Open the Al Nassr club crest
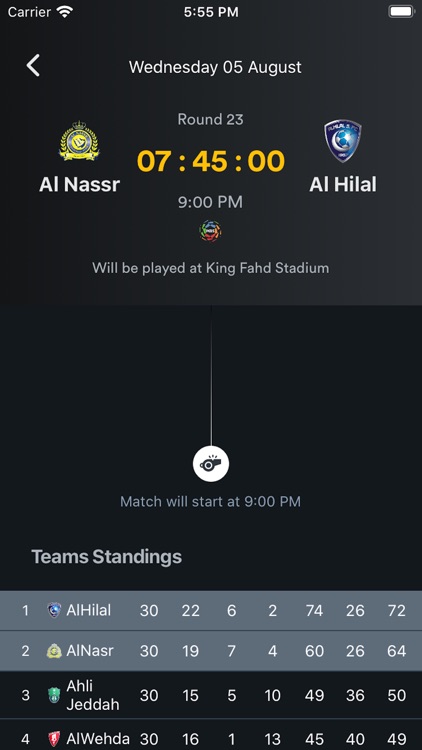422x750 pixels. [x=79, y=141]
